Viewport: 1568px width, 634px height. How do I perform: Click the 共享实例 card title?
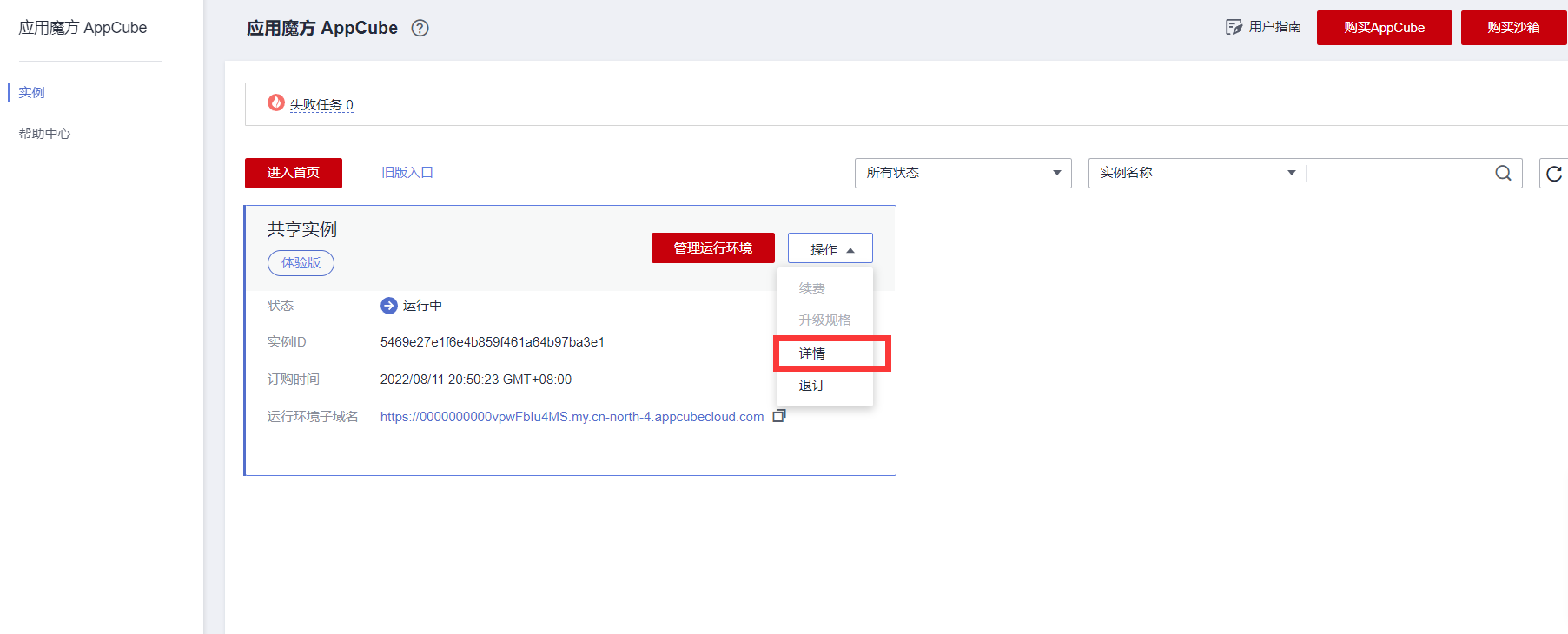pos(302,229)
